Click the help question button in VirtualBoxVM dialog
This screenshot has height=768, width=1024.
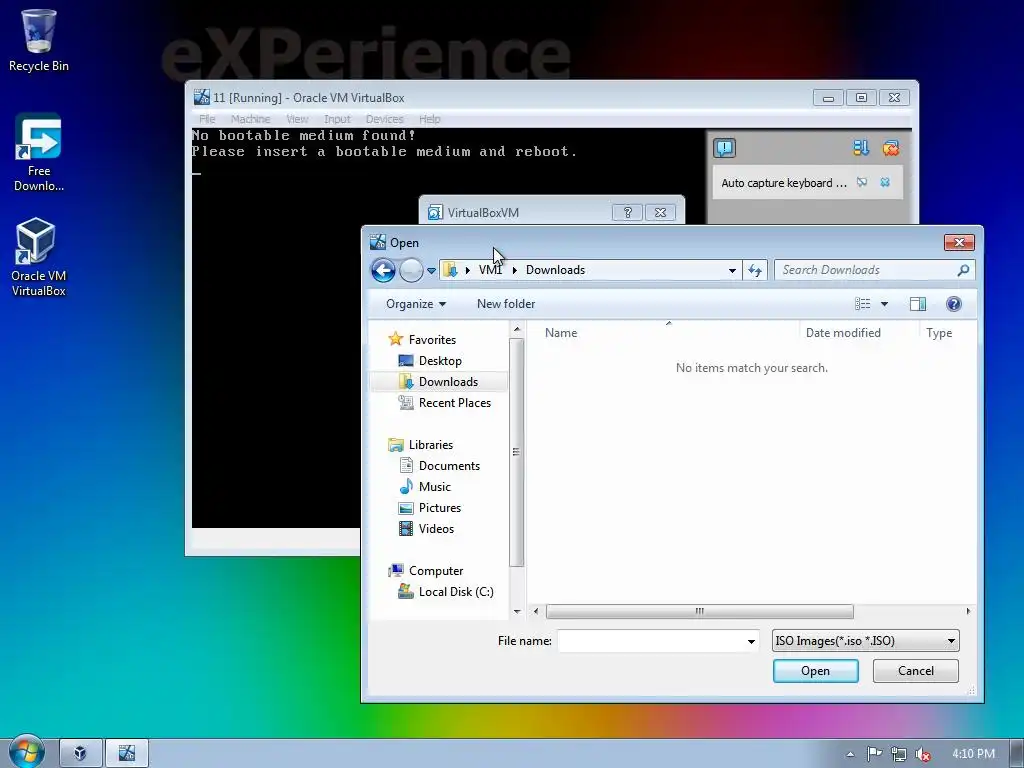[x=627, y=212]
